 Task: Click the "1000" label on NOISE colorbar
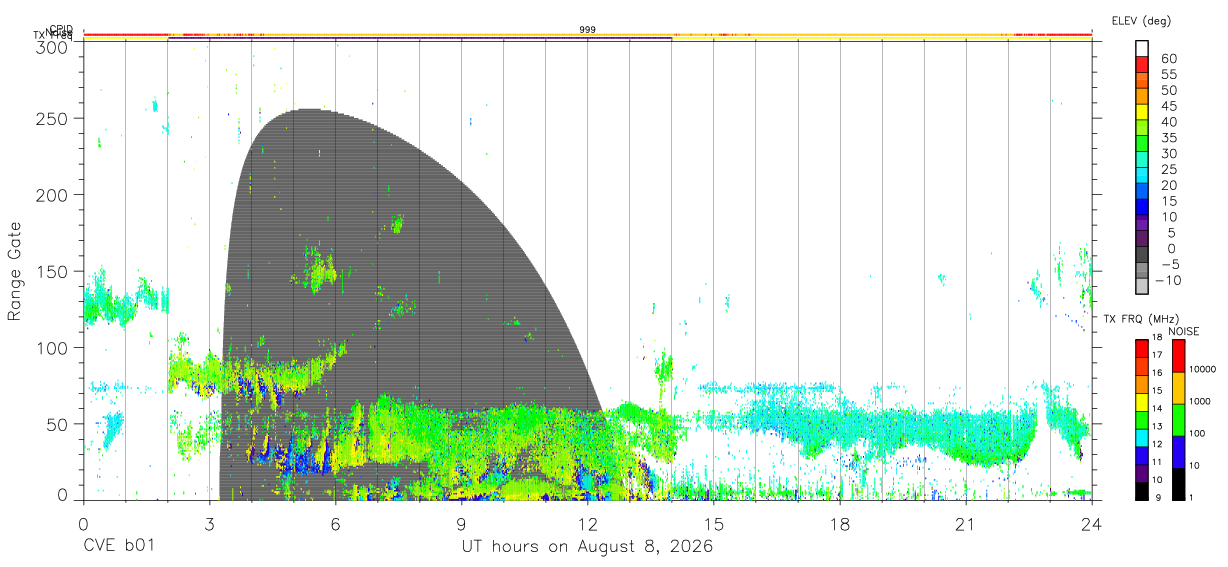[x=1202, y=401]
